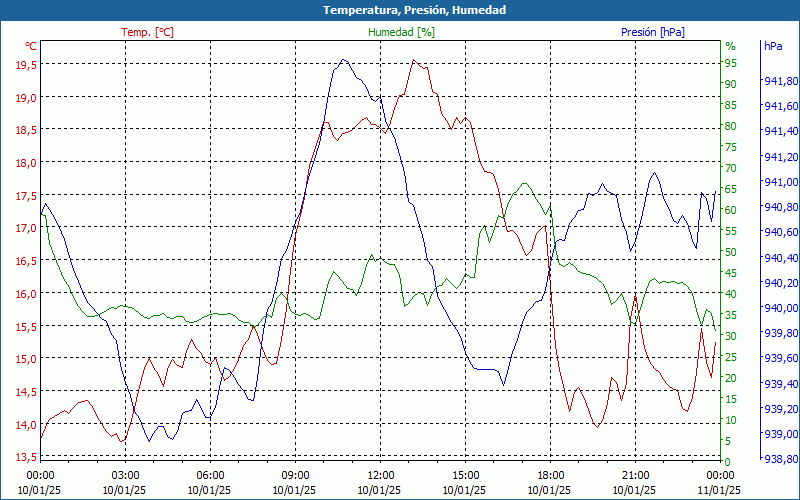The height and width of the screenshot is (500, 800).
Task: Pick the 18,5 temperature axis value
Action: [x=27, y=130]
